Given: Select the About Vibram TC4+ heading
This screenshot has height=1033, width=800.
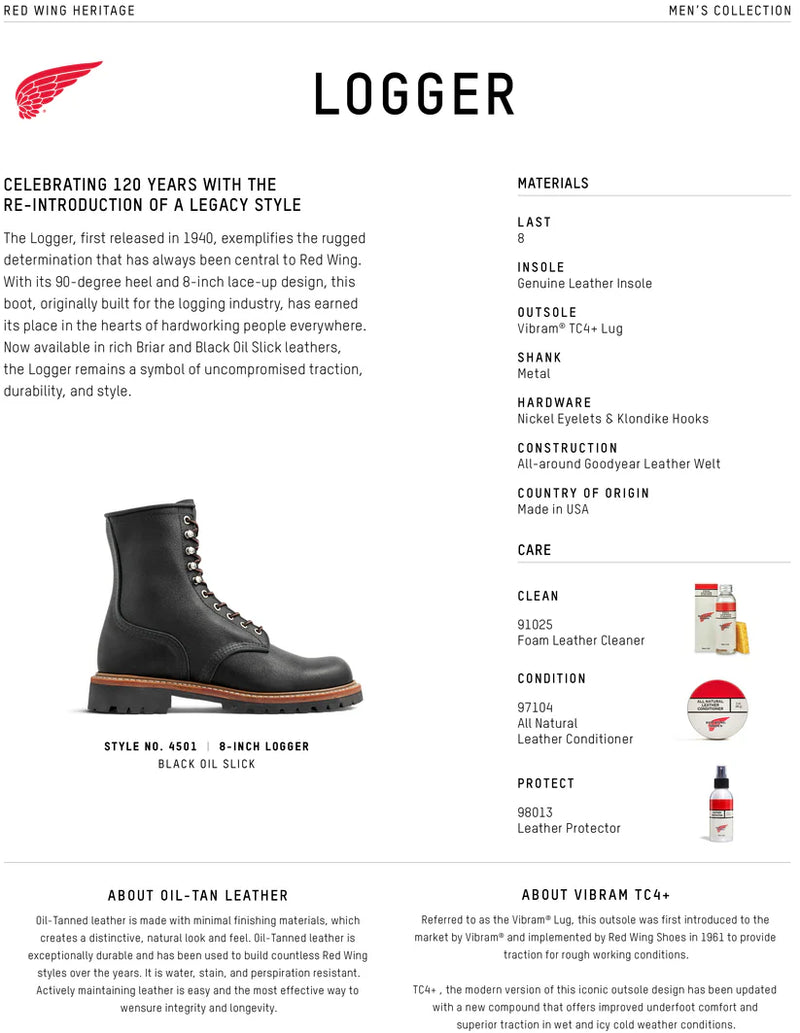Looking at the screenshot, I should [596, 895].
